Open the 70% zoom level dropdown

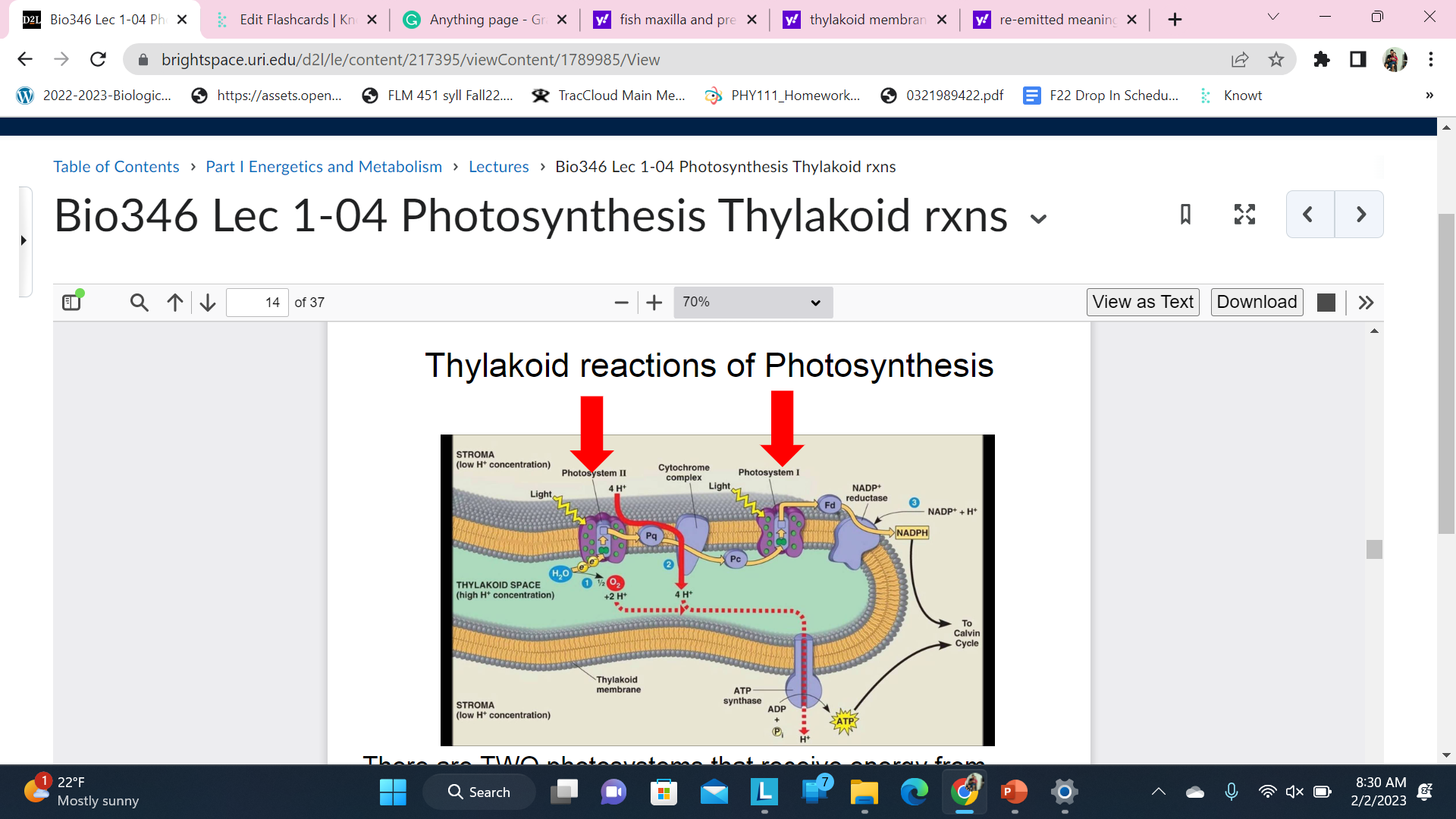[x=753, y=303]
